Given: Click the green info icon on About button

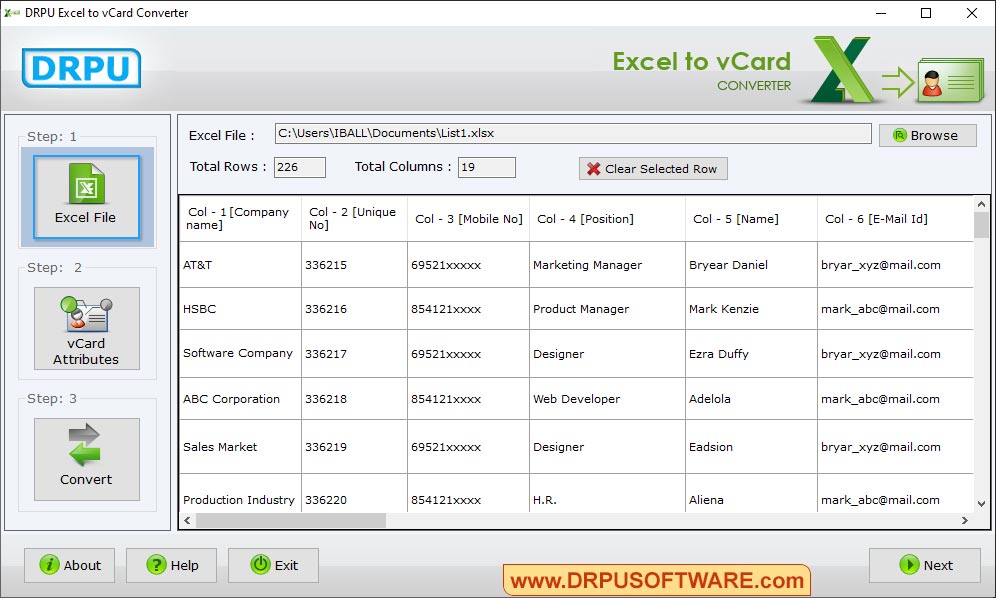Looking at the screenshot, I should click(x=48, y=565).
